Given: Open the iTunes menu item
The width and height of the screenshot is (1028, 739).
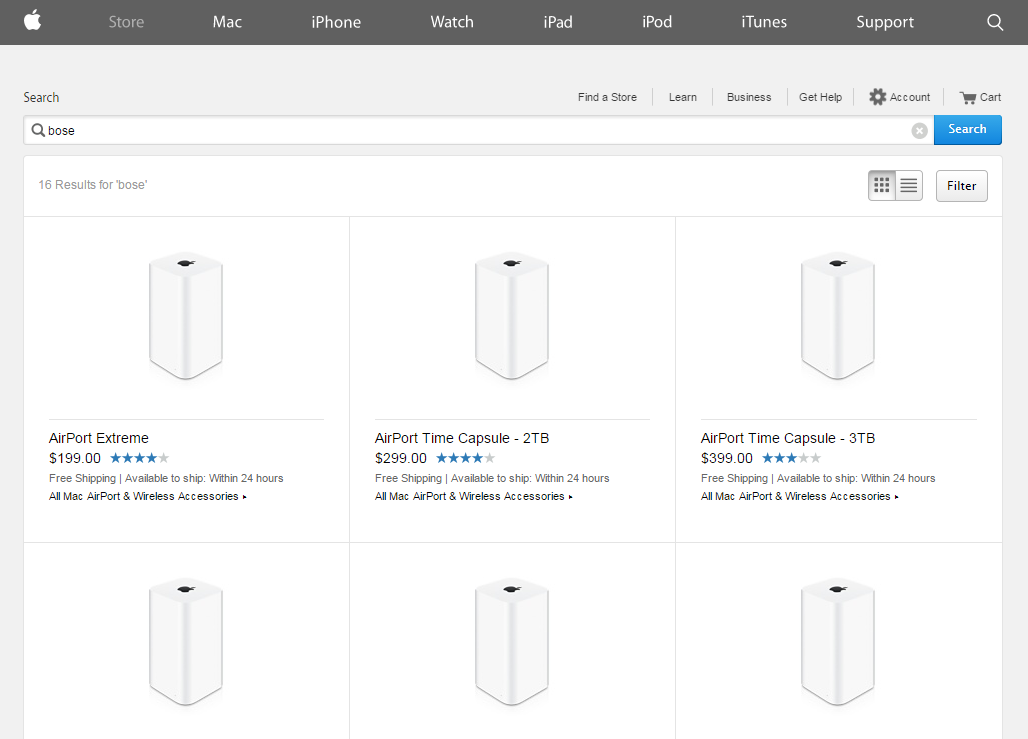Looking at the screenshot, I should [x=764, y=22].
